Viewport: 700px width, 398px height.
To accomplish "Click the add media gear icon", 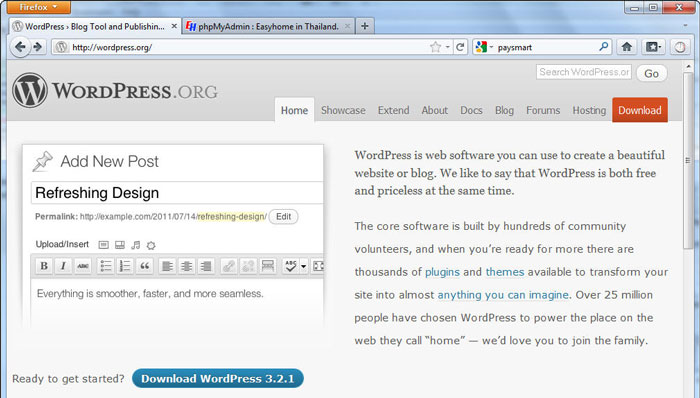I will coord(151,245).
